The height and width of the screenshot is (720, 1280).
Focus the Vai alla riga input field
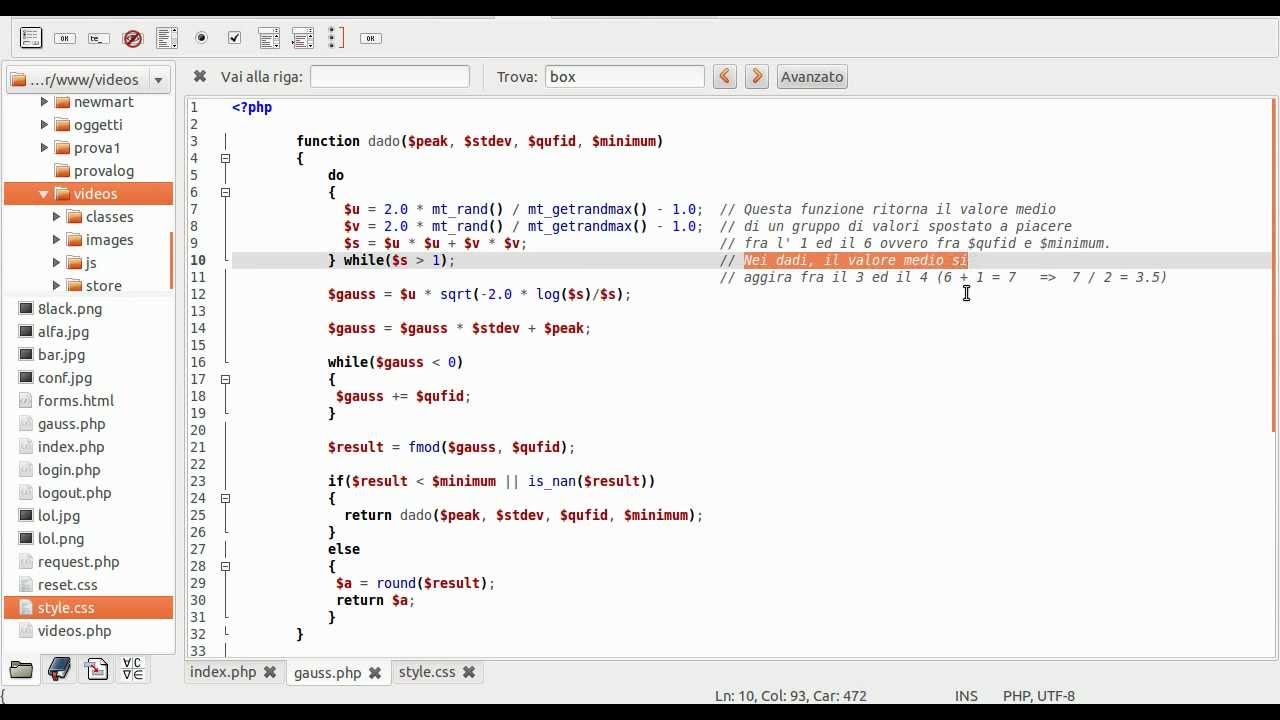(390, 76)
